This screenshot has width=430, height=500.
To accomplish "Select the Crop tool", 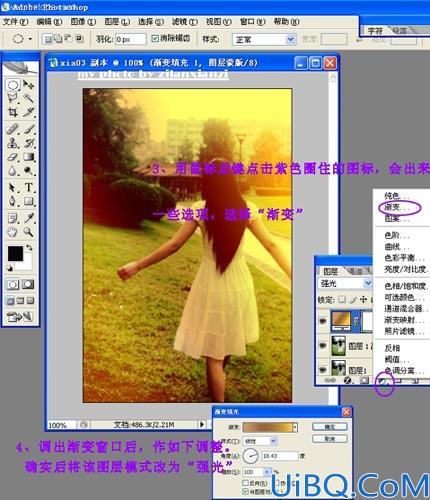I will pos(13,112).
